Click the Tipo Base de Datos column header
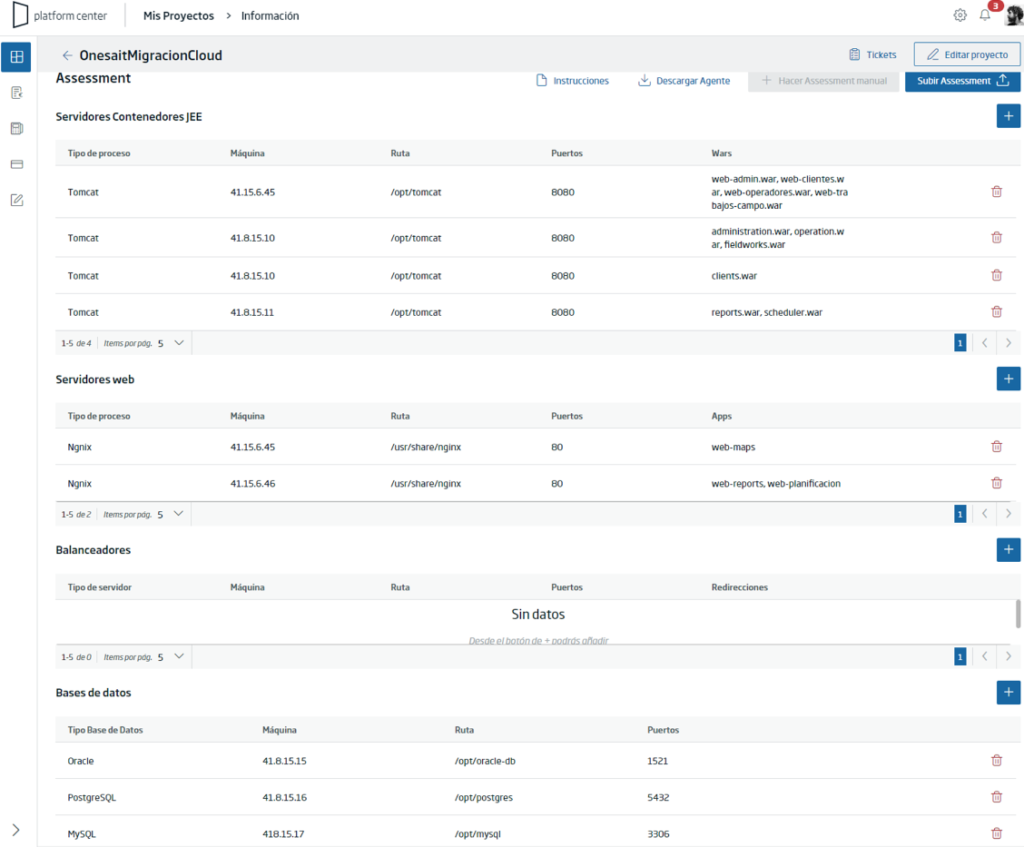 pos(105,729)
